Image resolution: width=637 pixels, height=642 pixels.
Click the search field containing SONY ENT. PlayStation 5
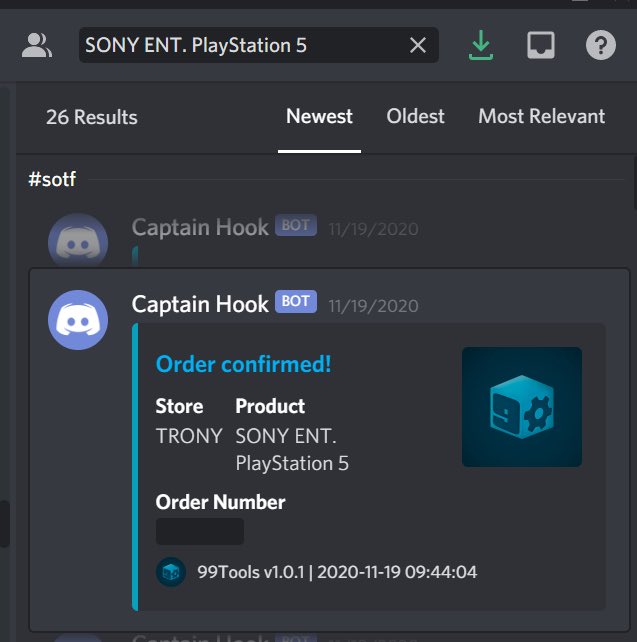[259, 45]
